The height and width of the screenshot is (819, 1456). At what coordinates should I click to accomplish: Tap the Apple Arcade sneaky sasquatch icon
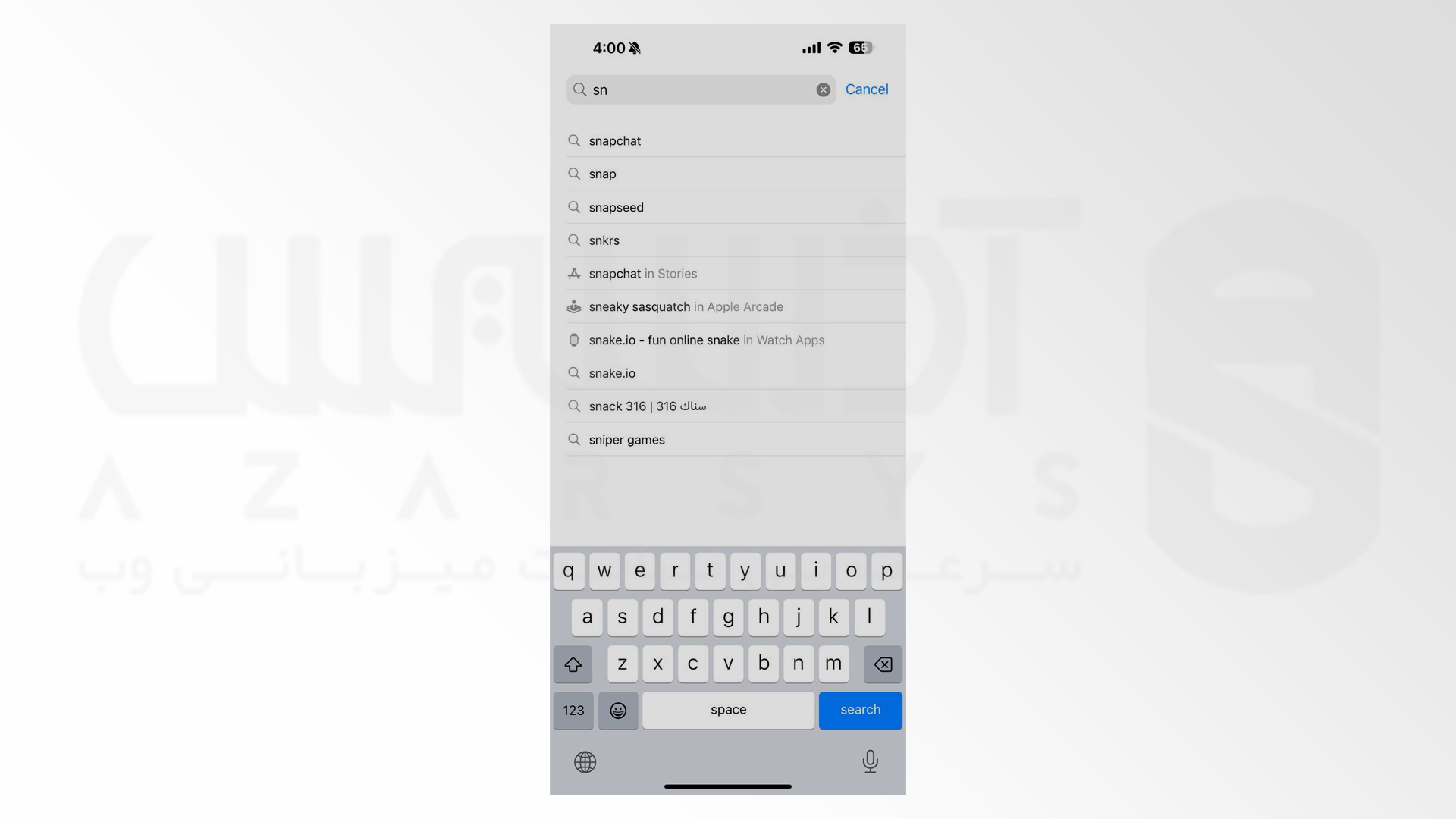pos(574,306)
